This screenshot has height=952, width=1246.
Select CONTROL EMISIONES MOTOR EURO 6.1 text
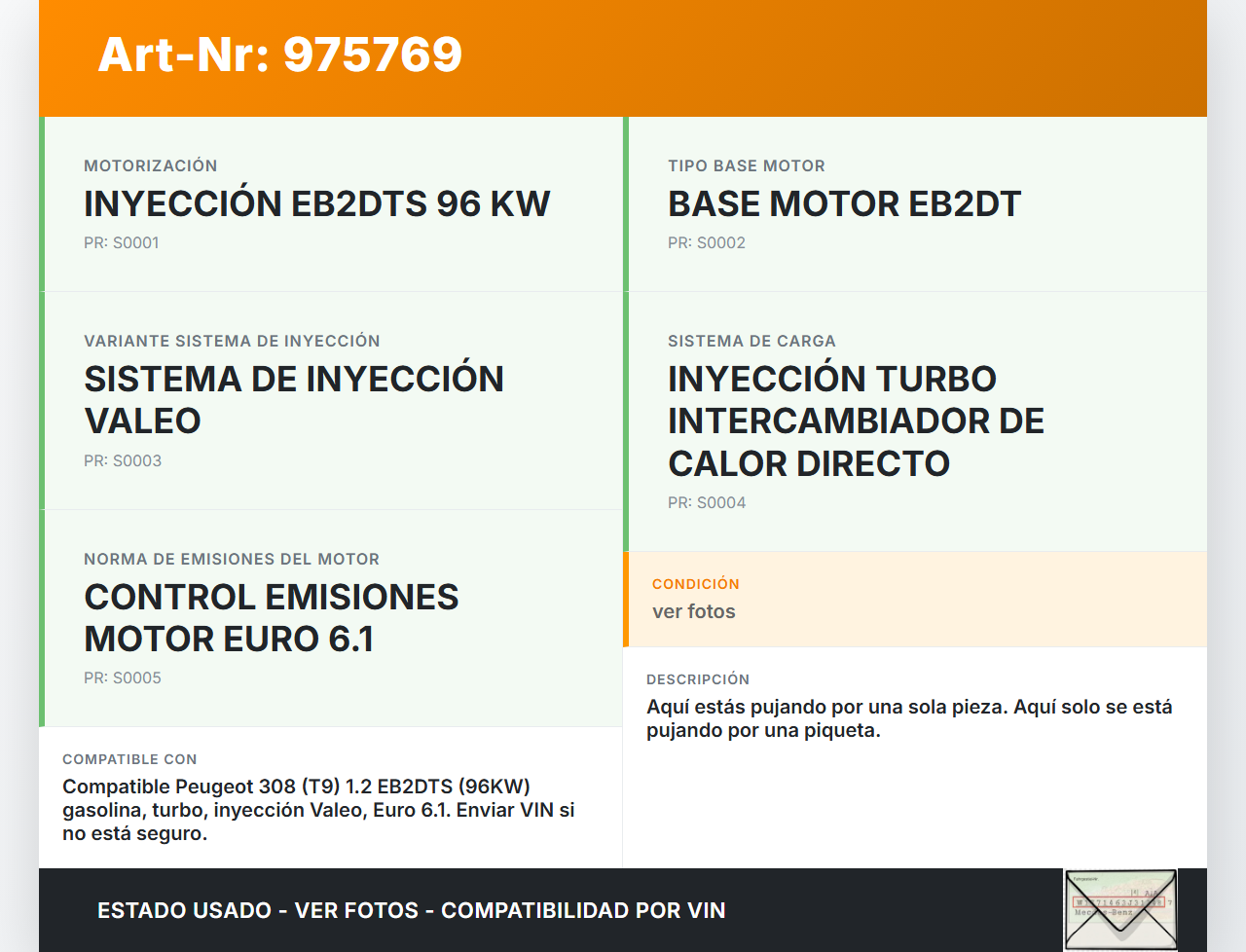[271, 617]
